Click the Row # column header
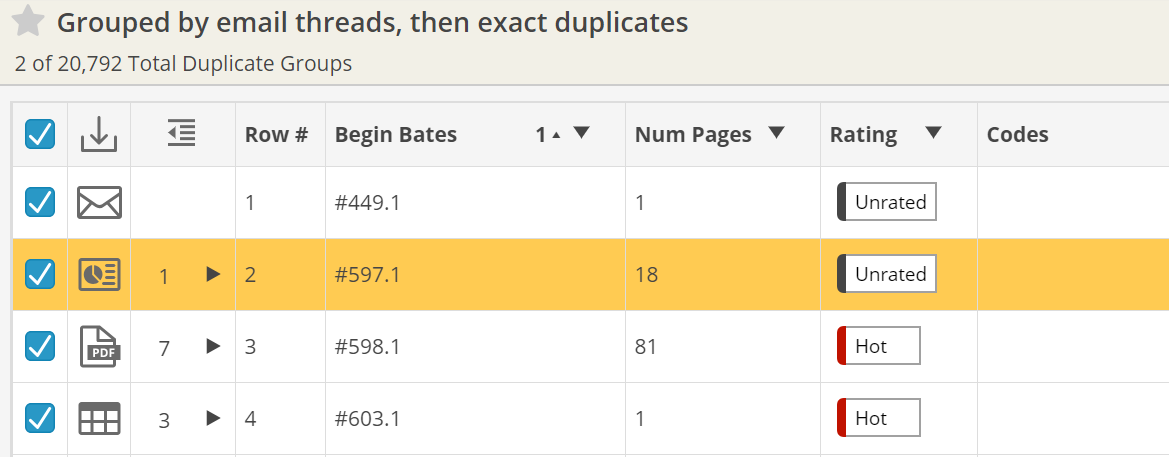The height and width of the screenshot is (457, 1169). [x=277, y=135]
